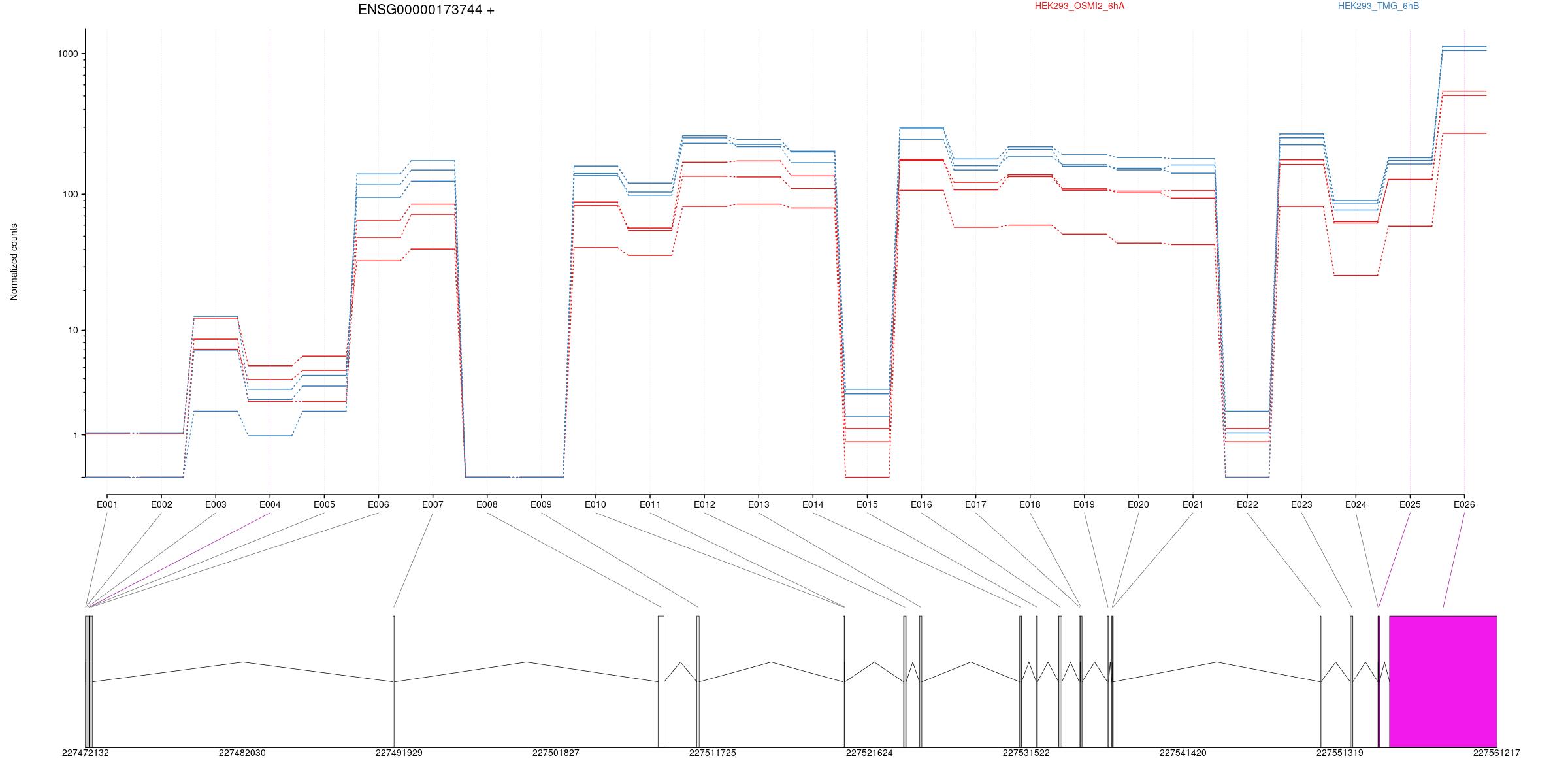
Task: Select exon label E025
Action: [1410, 504]
